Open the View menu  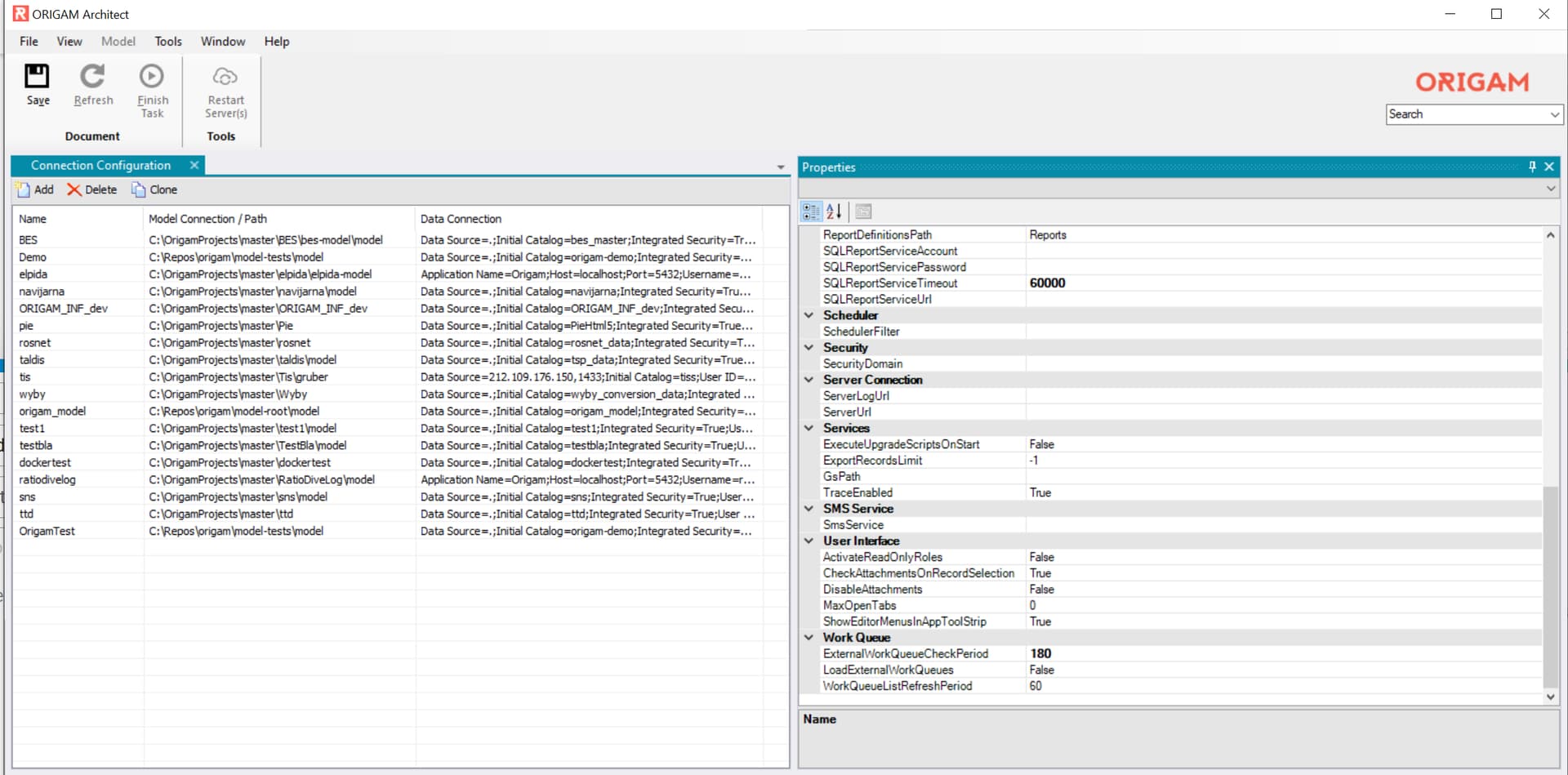(69, 41)
